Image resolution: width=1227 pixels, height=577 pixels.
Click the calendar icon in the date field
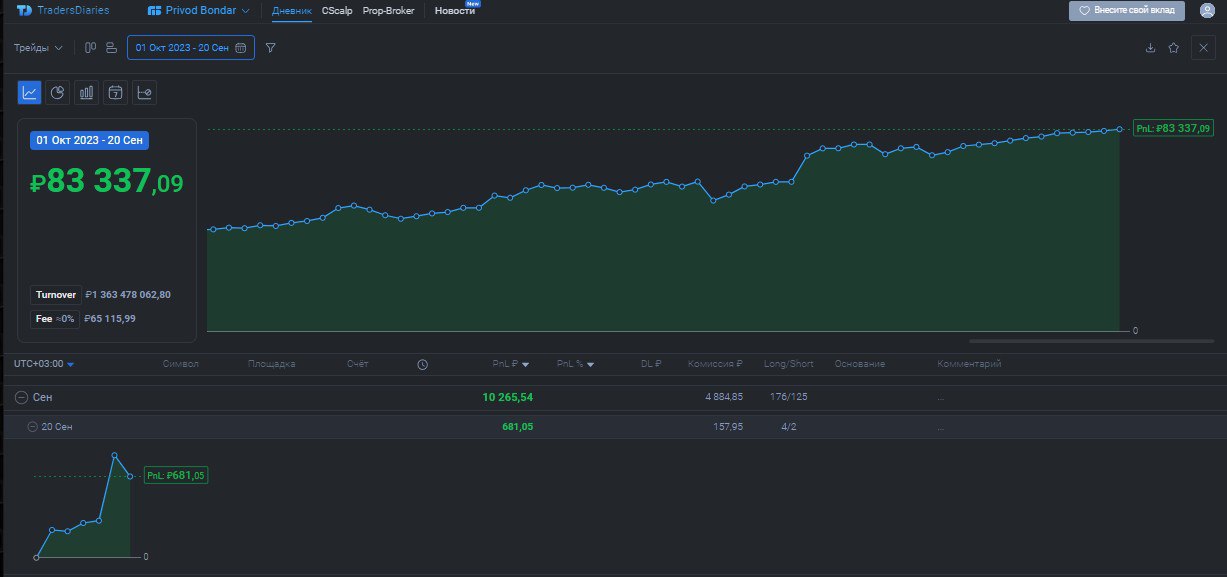pyautogui.click(x=240, y=47)
